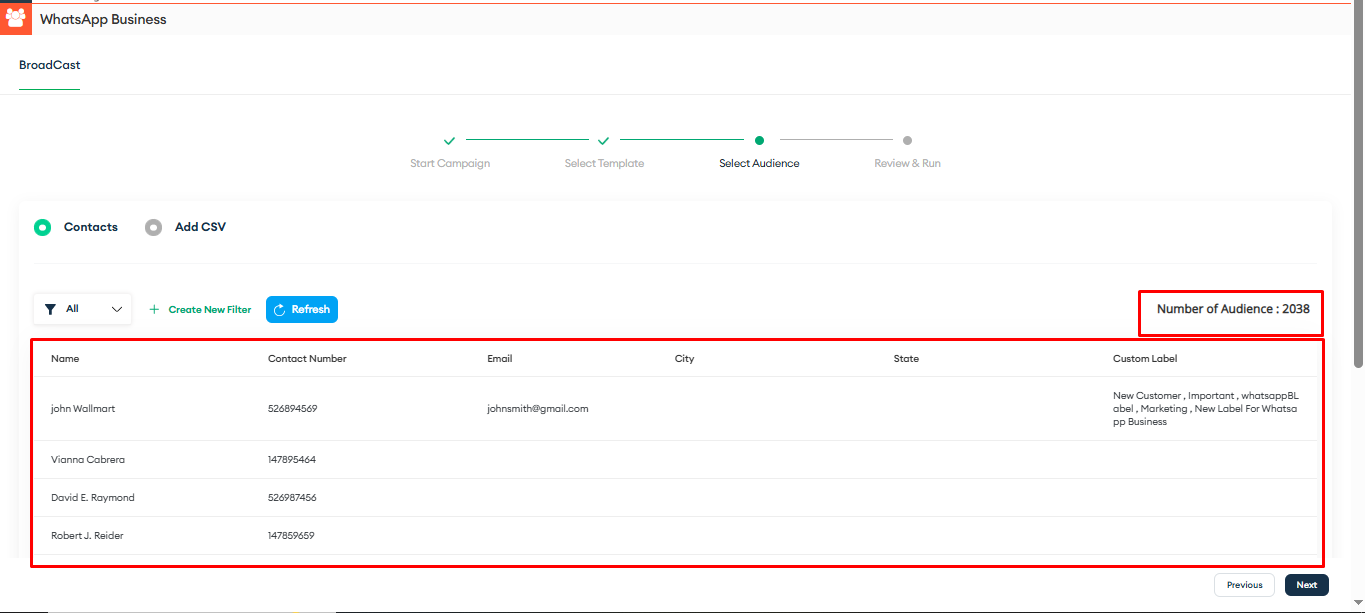The width and height of the screenshot is (1365, 613).
Task: Select the Add CSV radio button
Action: tap(153, 227)
